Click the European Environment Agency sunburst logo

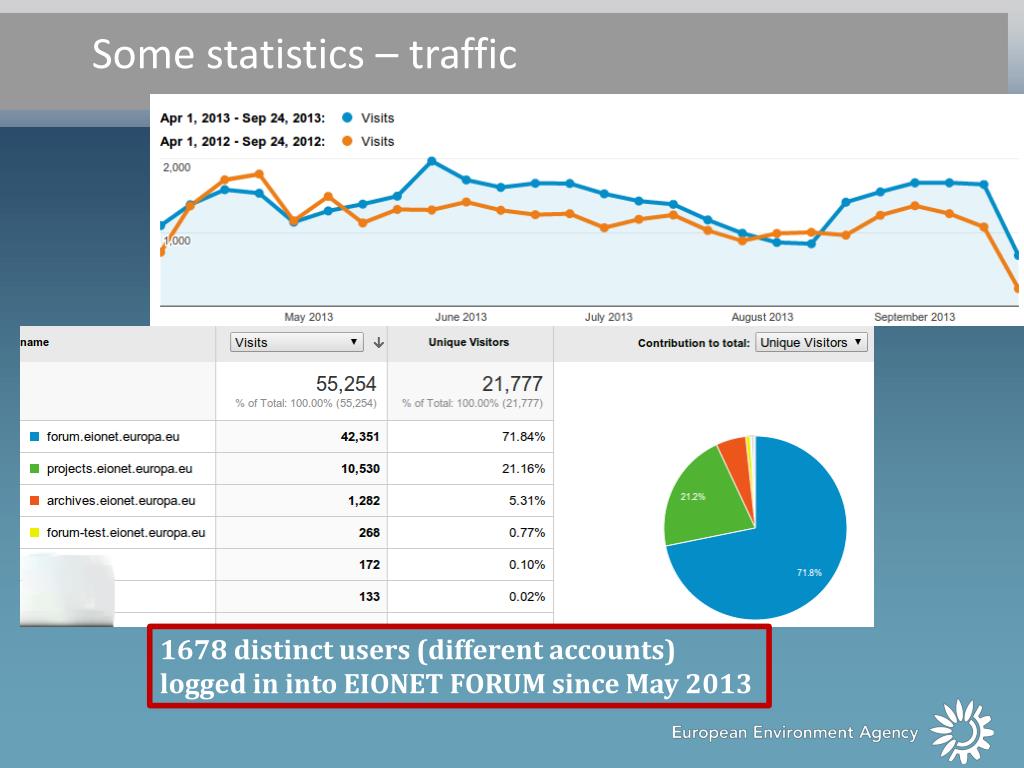[963, 731]
